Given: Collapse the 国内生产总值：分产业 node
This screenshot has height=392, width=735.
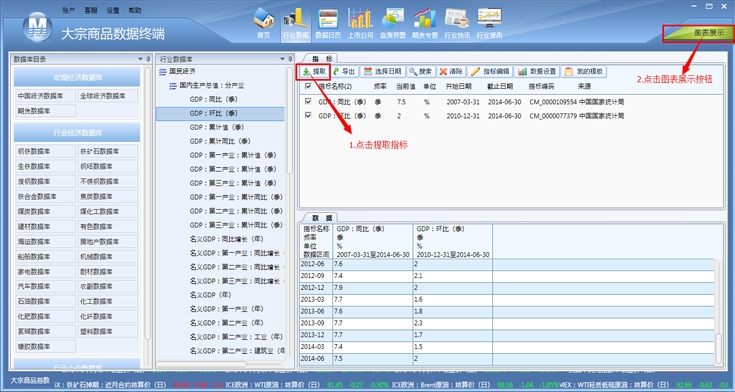Looking at the screenshot, I should point(173,86).
